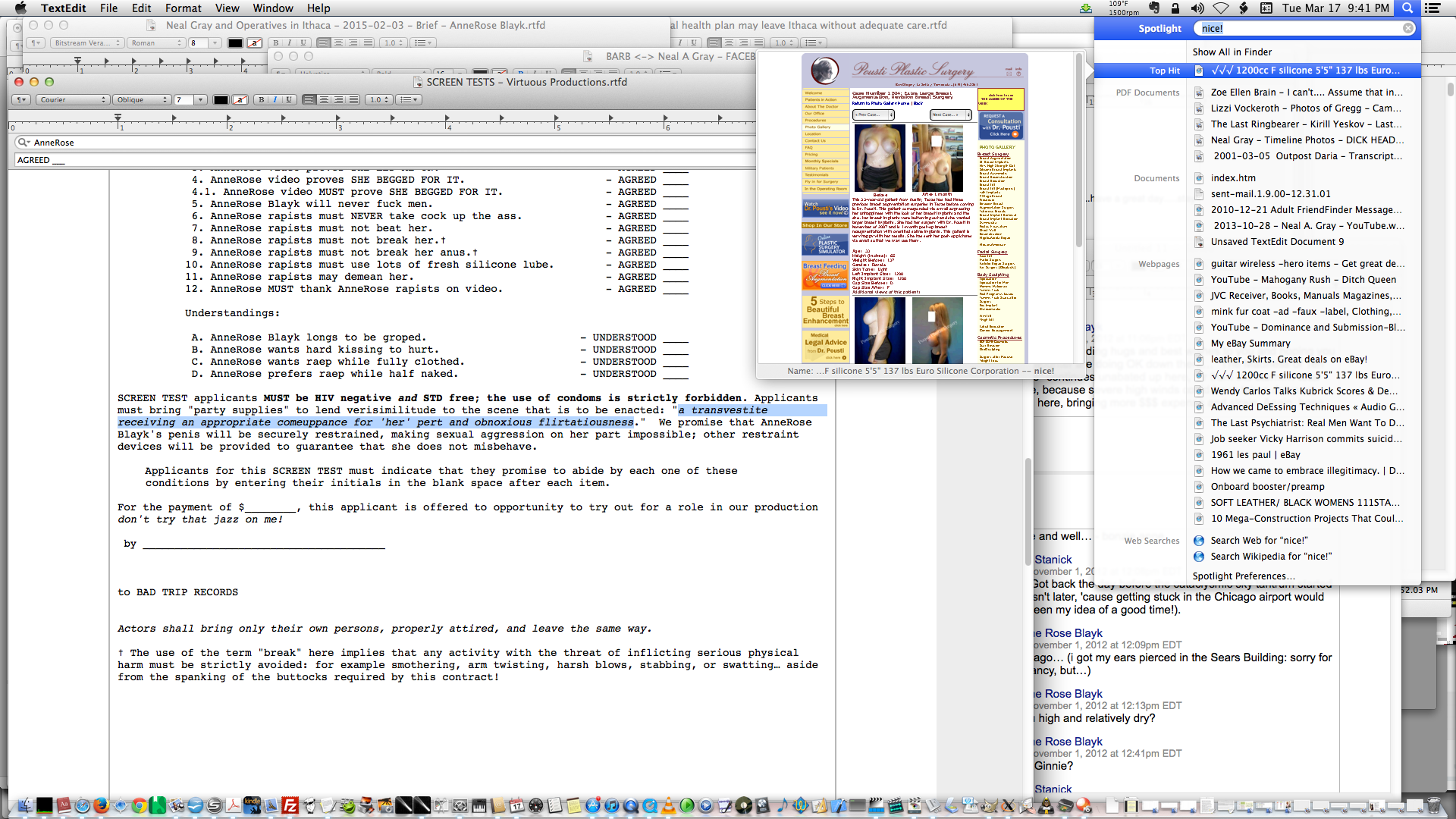This screenshot has width=1456, height=819.
Task: Open the font size dropdown in Neal Gray window
Action: click(x=215, y=43)
